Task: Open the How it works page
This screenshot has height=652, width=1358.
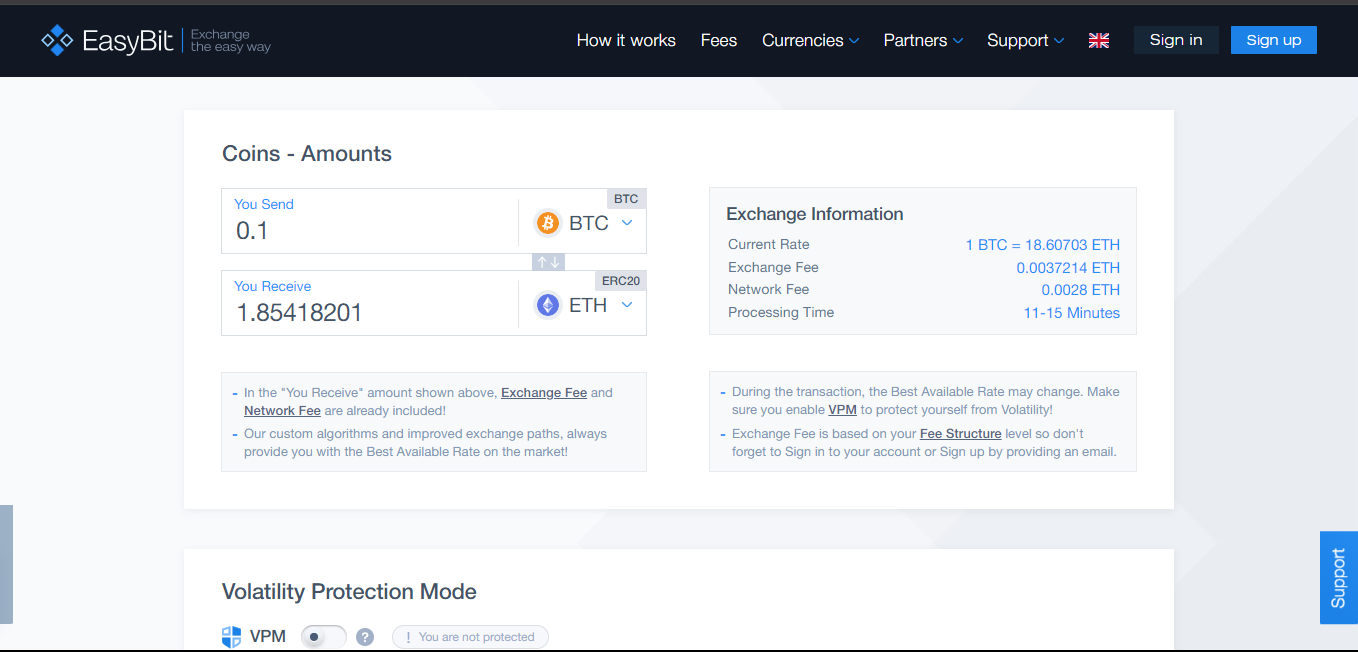Action: [x=626, y=40]
